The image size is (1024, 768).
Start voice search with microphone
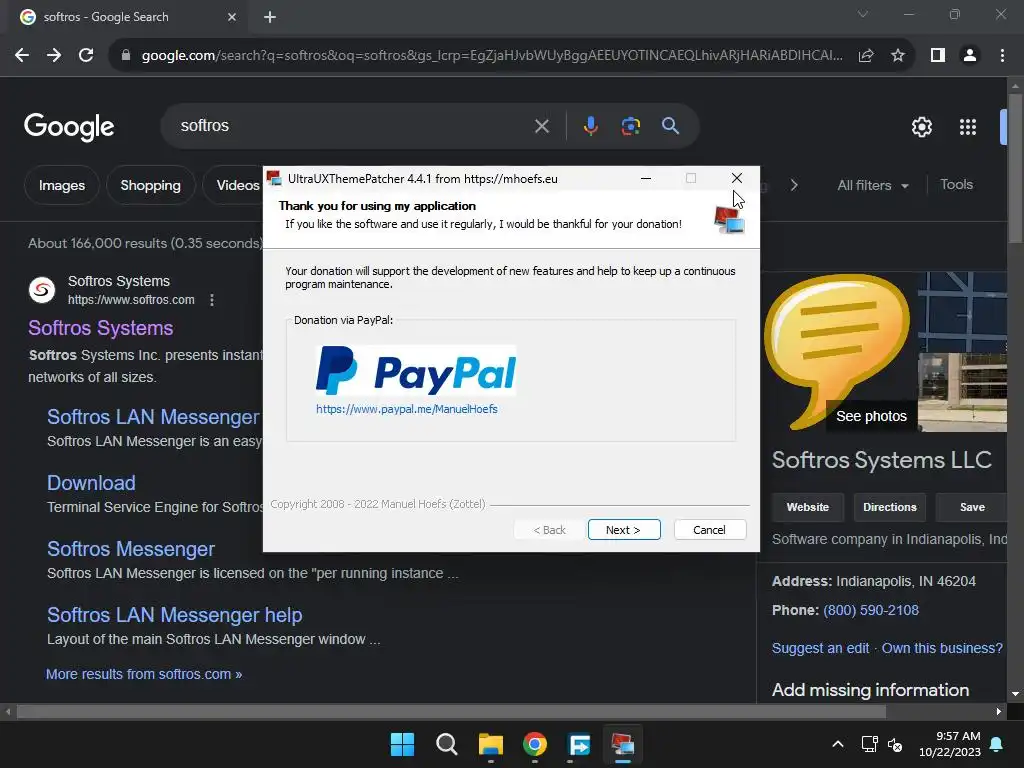tap(590, 126)
